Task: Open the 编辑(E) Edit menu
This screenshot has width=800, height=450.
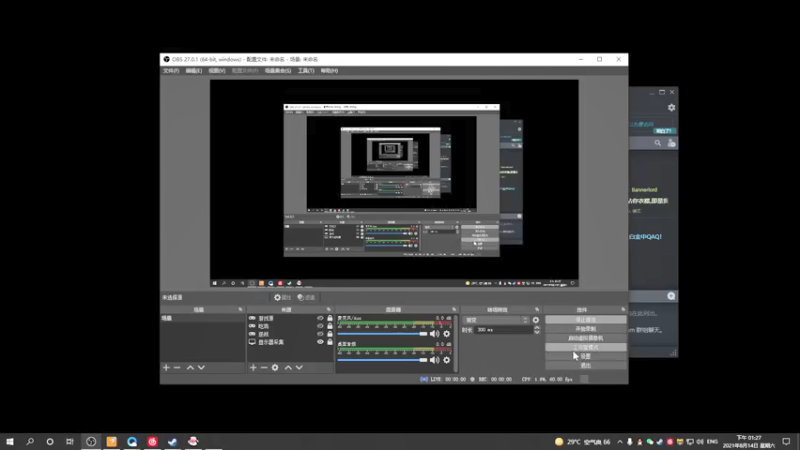Action: tap(194, 71)
